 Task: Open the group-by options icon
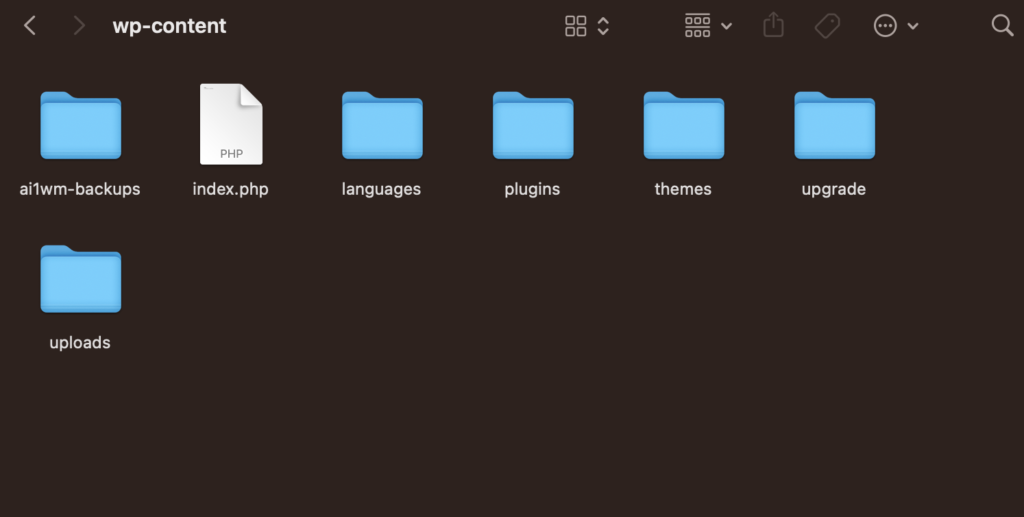coord(697,26)
